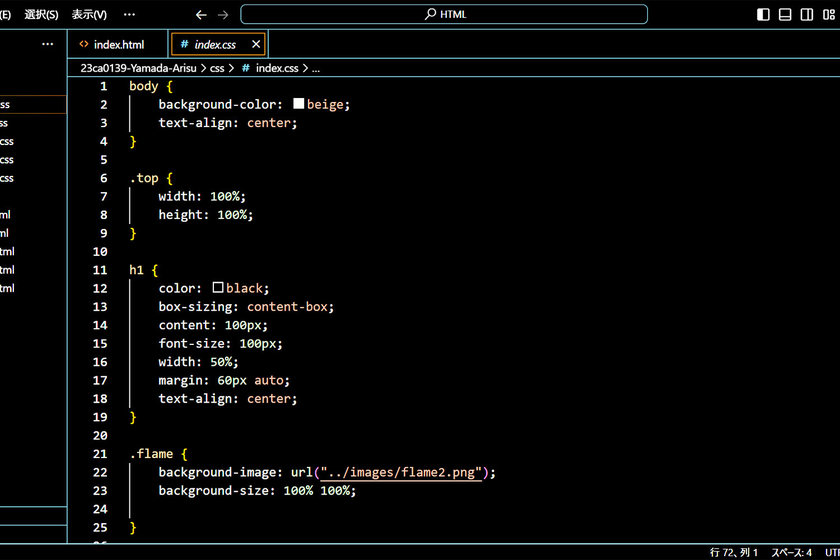This screenshot has width=840, height=560.
Task: Click the forward navigation arrow
Action: (223, 15)
